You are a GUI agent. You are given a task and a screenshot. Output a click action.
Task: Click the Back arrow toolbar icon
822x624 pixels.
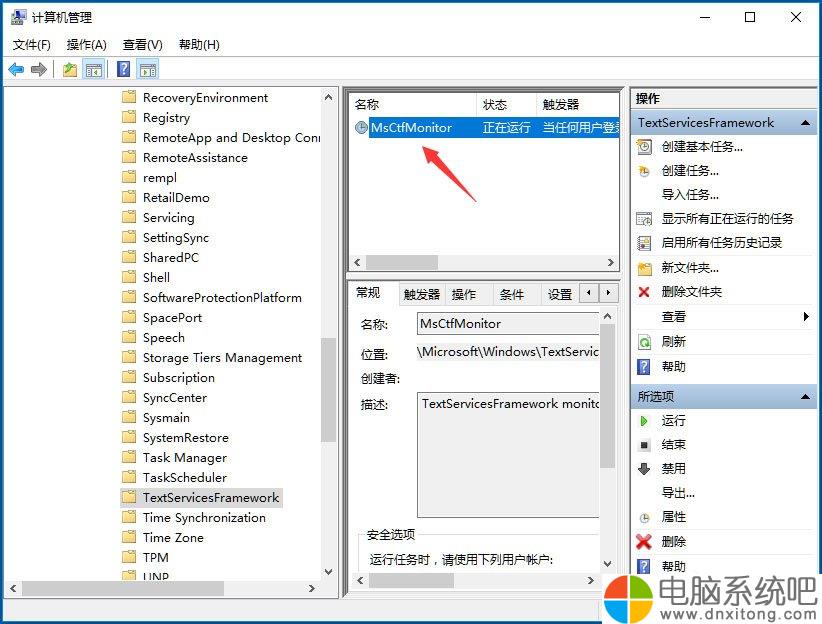(x=16, y=69)
